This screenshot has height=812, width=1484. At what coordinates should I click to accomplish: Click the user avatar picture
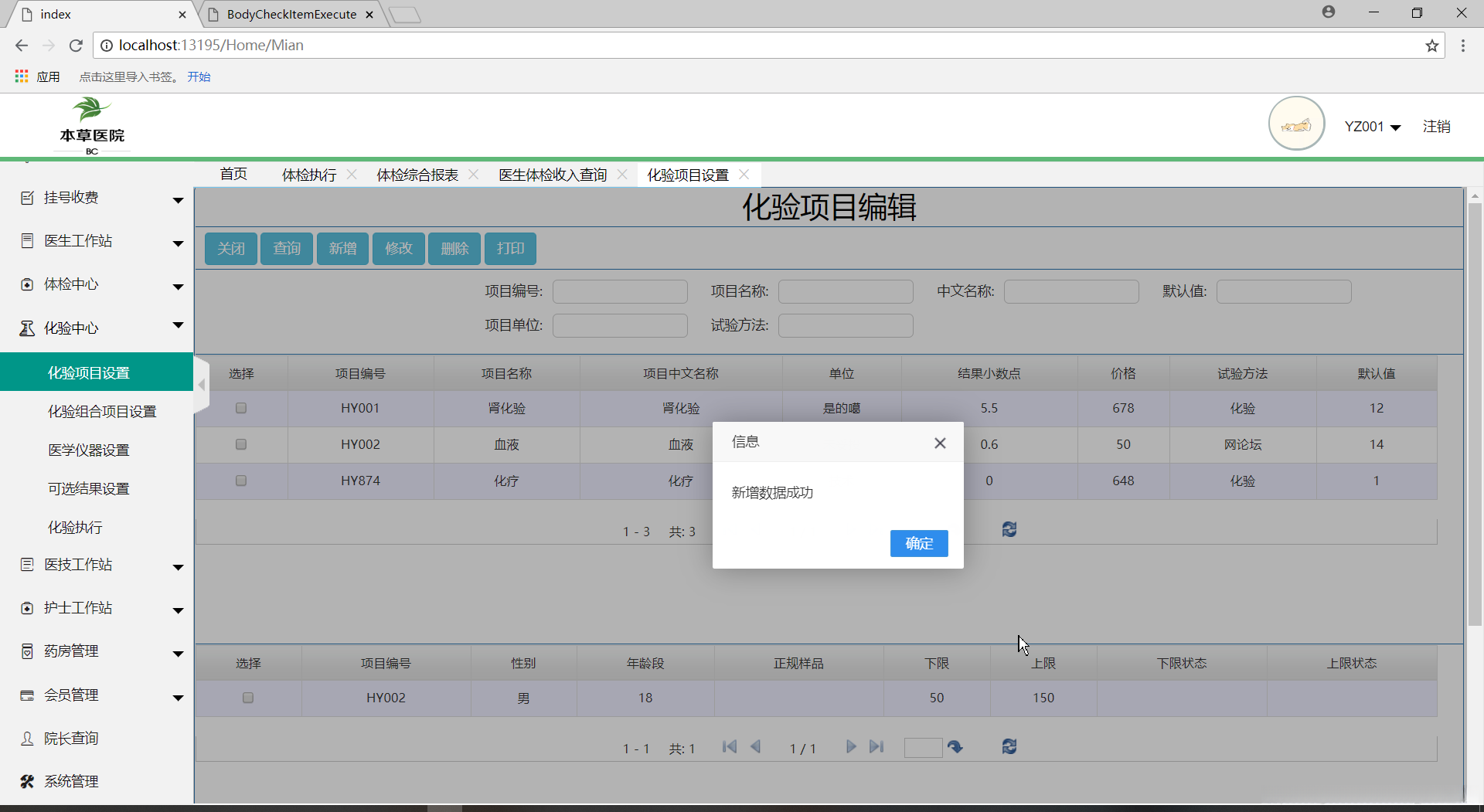pyautogui.click(x=1296, y=124)
